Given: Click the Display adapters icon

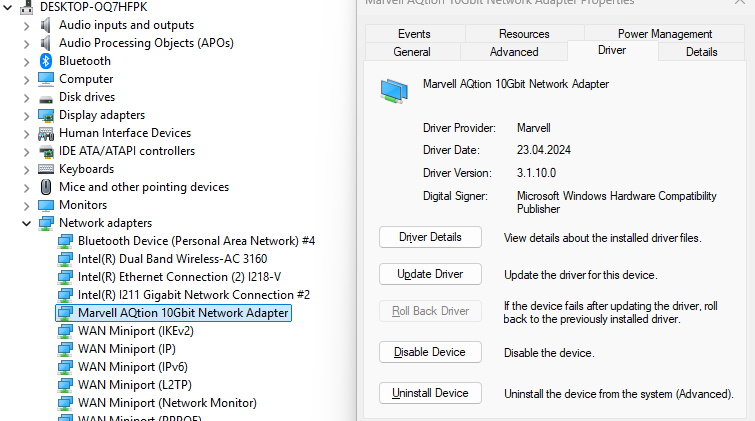Looking at the screenshot, I should coord(46,116).
